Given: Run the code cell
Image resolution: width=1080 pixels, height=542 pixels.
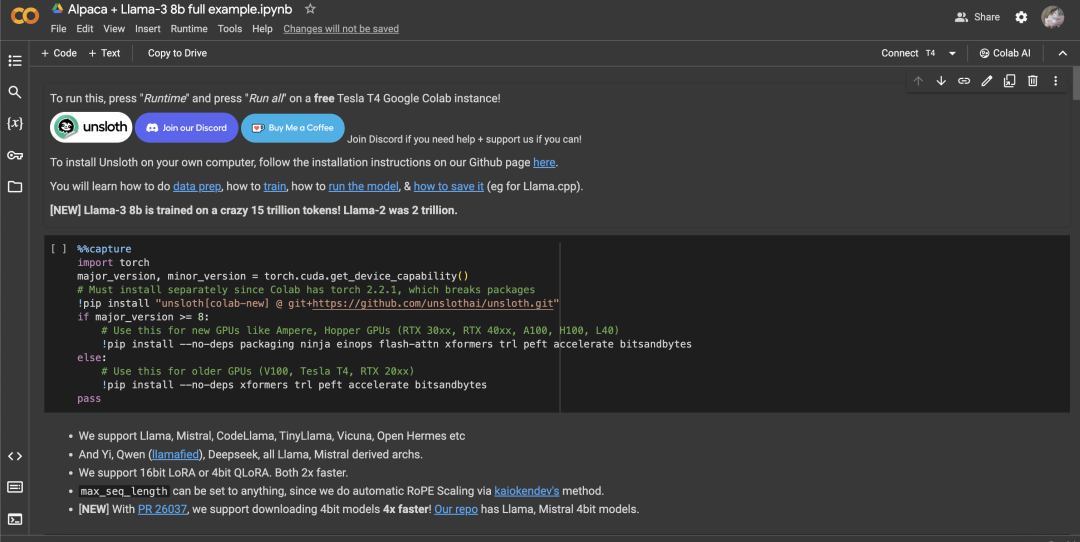Looking at the screenshot, I should click(x=59, y=249).
